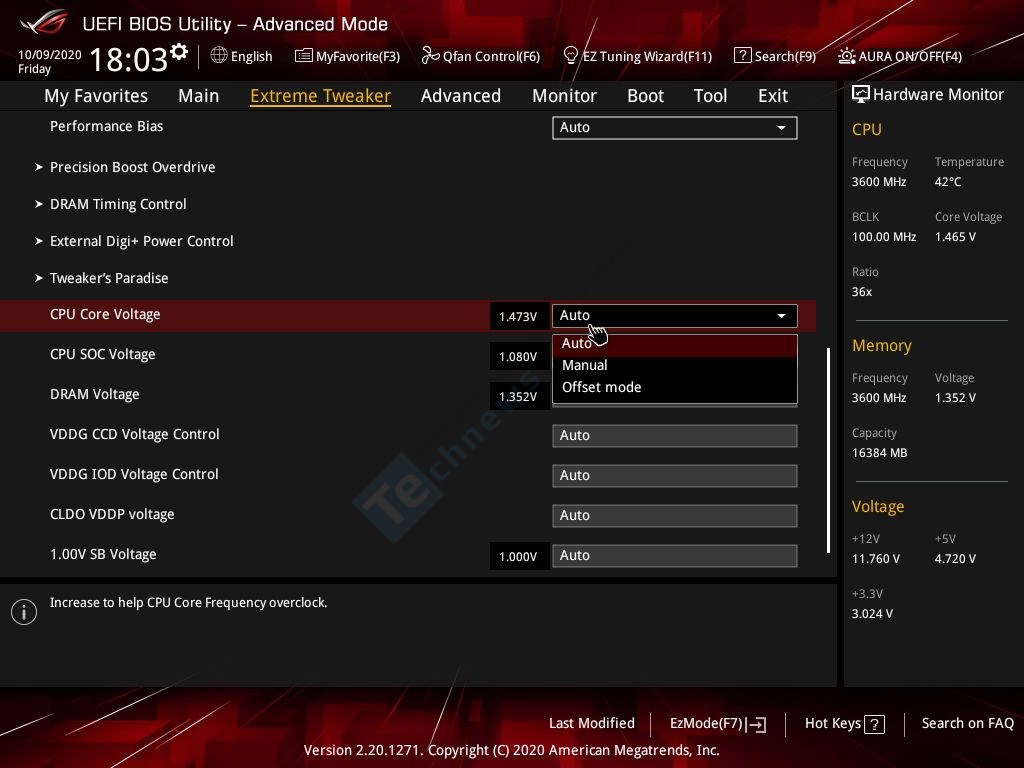Expand DRAM Timing Control submenu
This screenshot has height=768, width=1024.
click(118, 204)
